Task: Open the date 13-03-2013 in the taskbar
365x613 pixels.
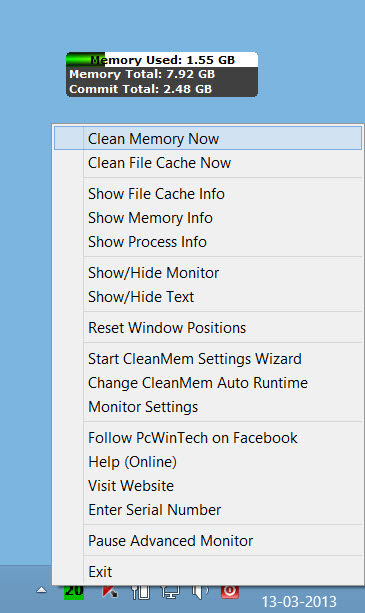Action: [299, 602]
